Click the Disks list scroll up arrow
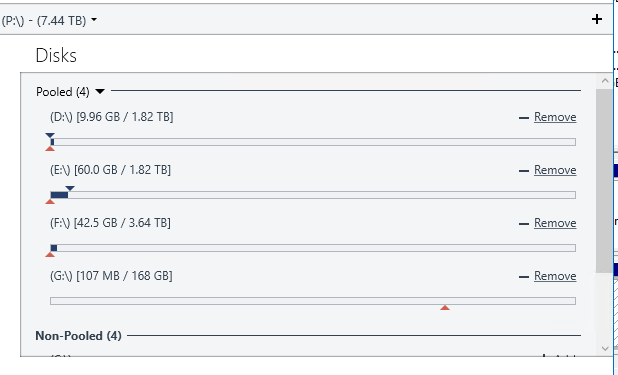Viewport: 618px width, 375px height. pyautogui.click(x=605, y=81)
